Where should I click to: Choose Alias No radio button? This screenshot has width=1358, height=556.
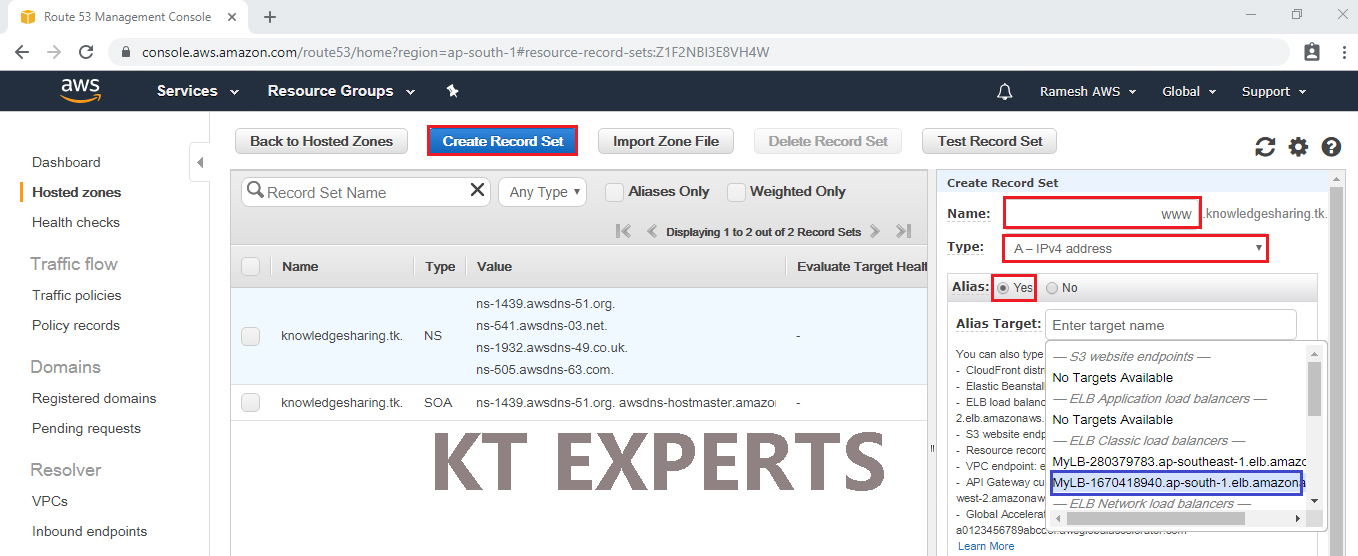coord(1052,288)
